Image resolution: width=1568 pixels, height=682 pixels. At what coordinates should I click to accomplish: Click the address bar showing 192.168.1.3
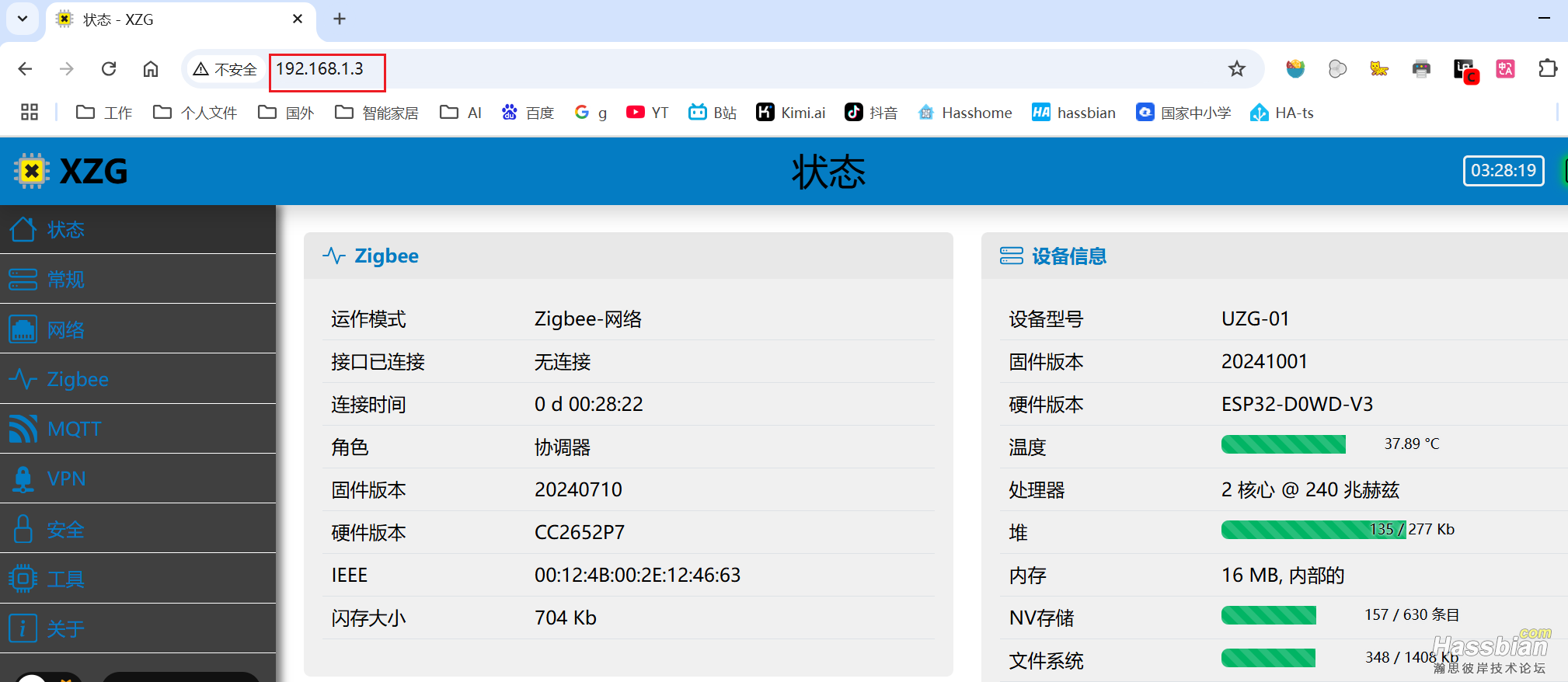coord(723,69)
